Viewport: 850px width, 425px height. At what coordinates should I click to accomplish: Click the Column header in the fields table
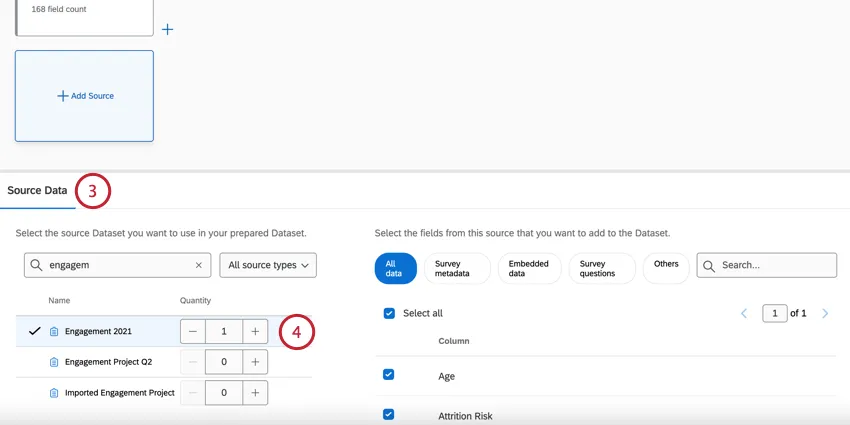pyautogui.click(x=454, y=341)
